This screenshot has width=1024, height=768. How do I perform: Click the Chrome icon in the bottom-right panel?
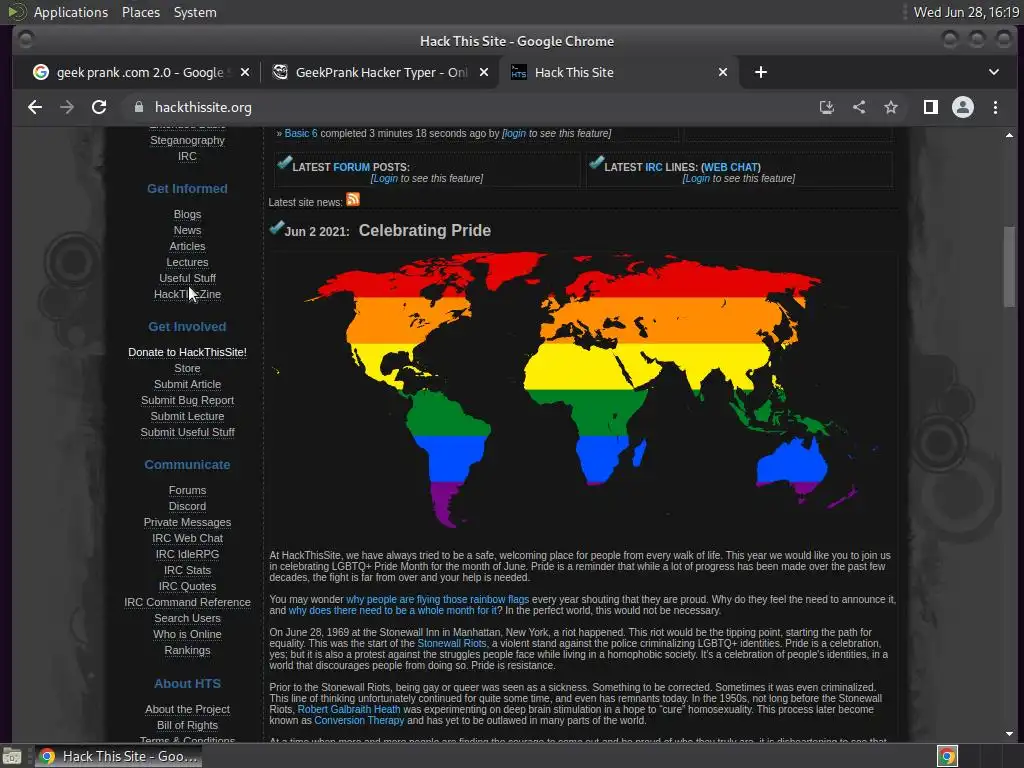(947, 756)
